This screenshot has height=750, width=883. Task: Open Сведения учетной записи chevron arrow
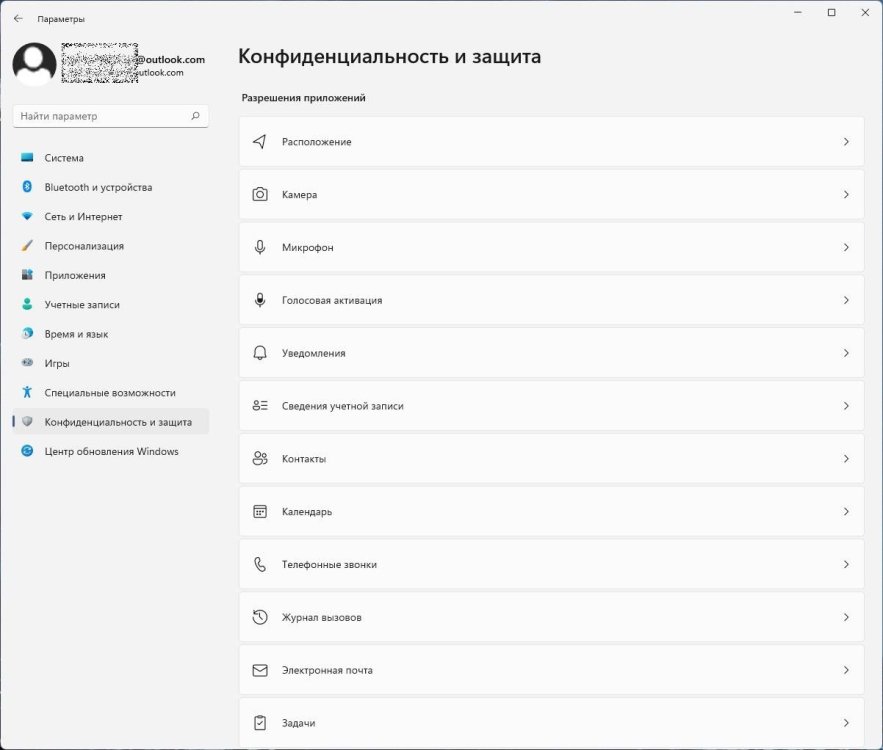coord(846,406)
